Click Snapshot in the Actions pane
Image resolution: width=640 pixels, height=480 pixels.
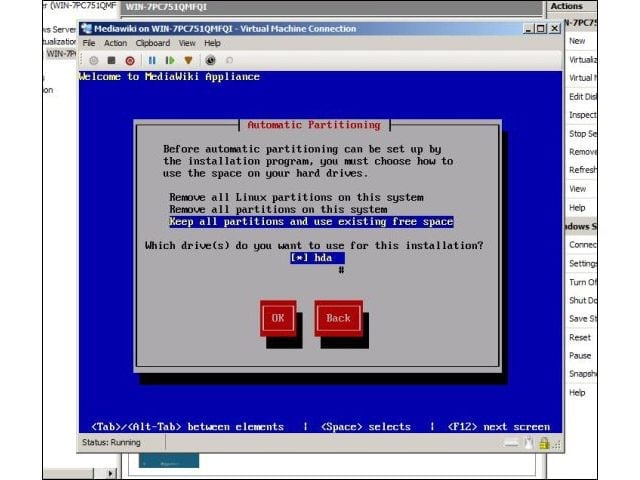pyautogui.click(x=582, y=374)
